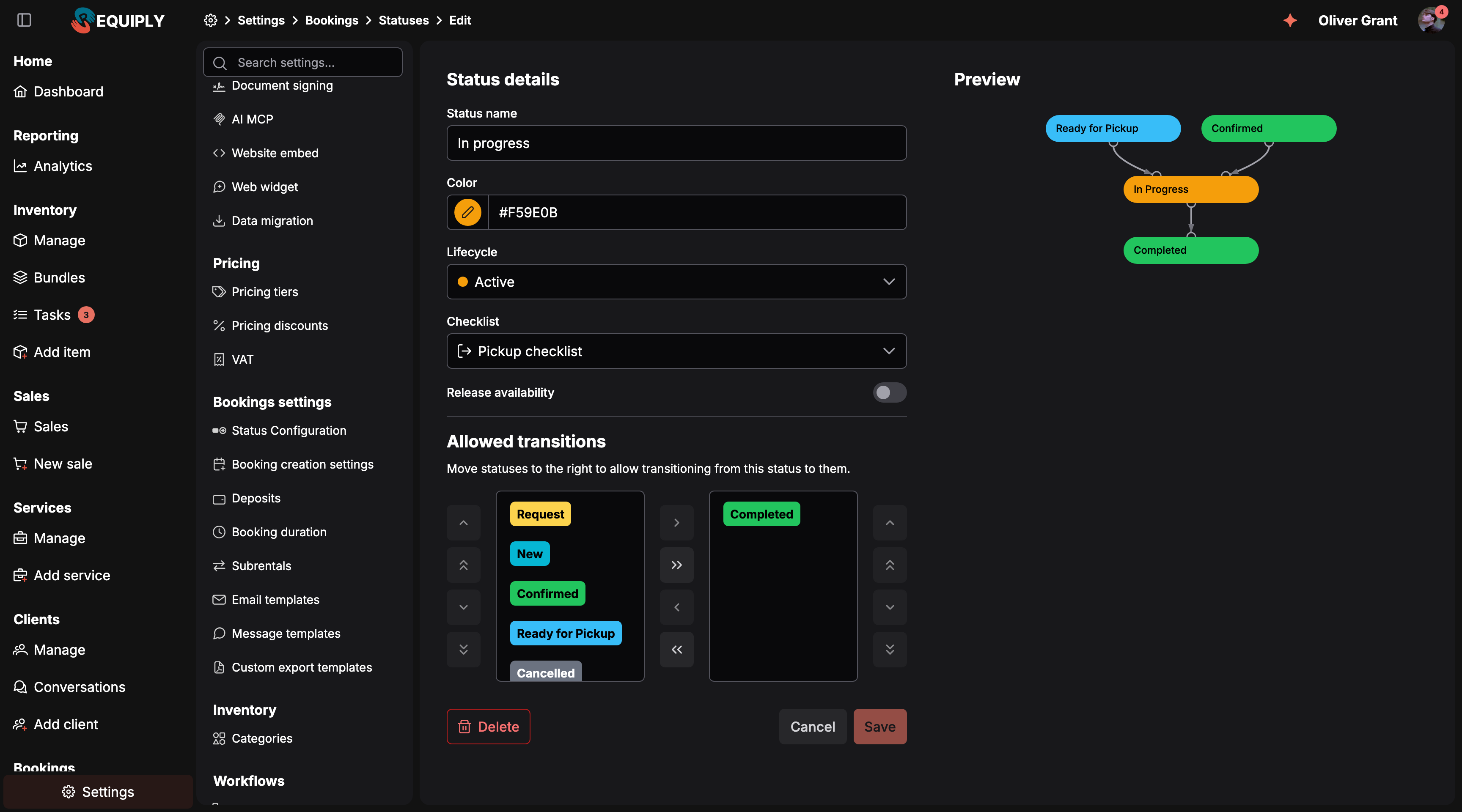Click the Cancel button
The width and height of the screenshot is (1462, 812).
pos(812,726)
